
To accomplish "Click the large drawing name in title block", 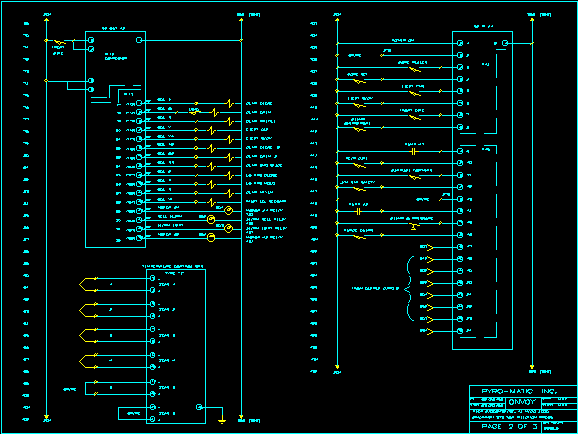I will 521,402.
